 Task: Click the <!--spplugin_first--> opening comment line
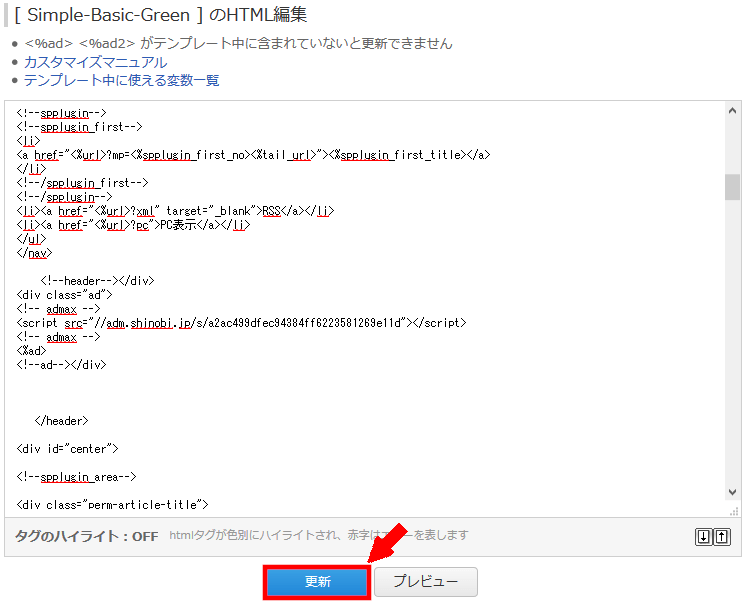pyautogui.click(x=79, y=127)
